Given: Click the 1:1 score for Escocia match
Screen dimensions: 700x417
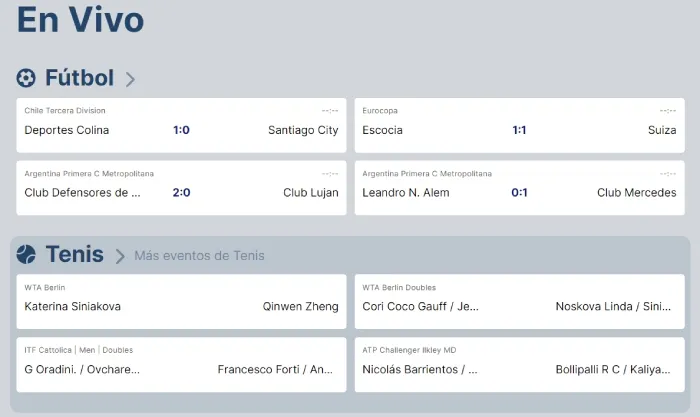Looking at the screenshot, I should coord(519,130).
